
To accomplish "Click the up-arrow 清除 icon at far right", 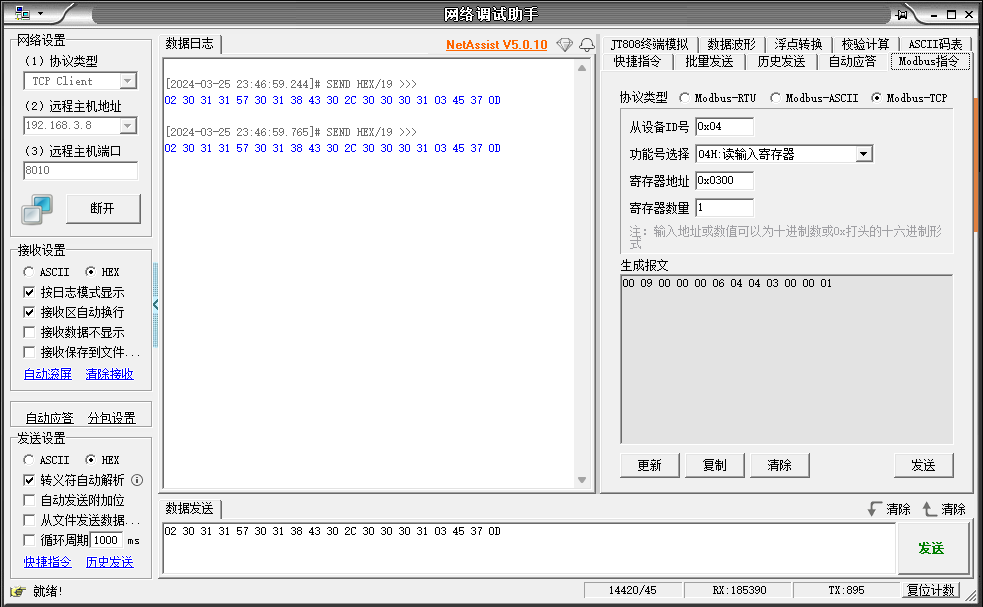I will point(930,509).
